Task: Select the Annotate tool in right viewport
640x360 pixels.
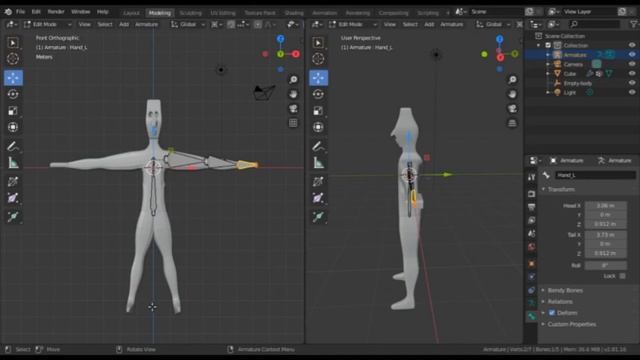Action: (x=318, y=146)
